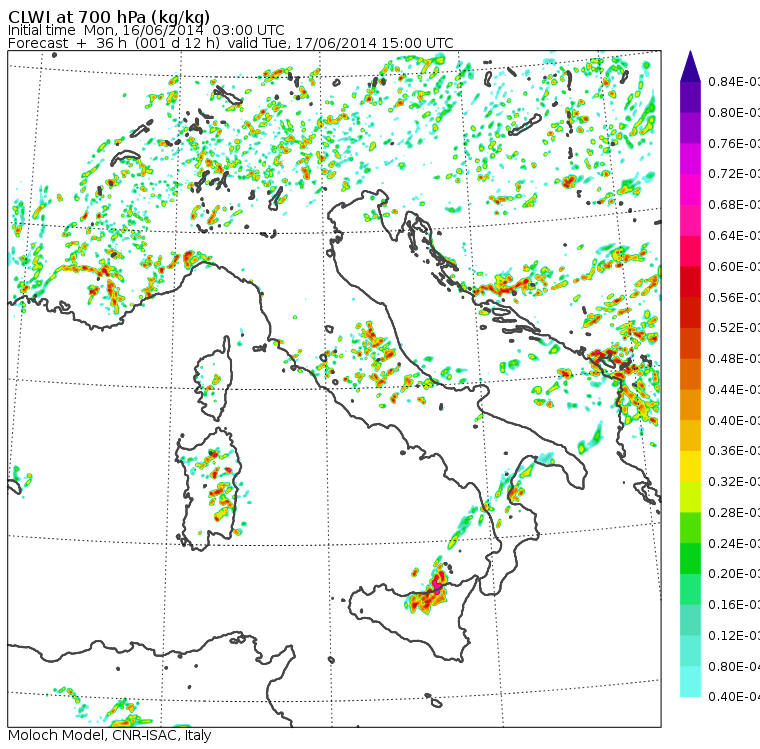The image size is (760, 749).
Task: Click the 'Forecast + 36 h' valid time line
Action: click(x=230, y=43)
